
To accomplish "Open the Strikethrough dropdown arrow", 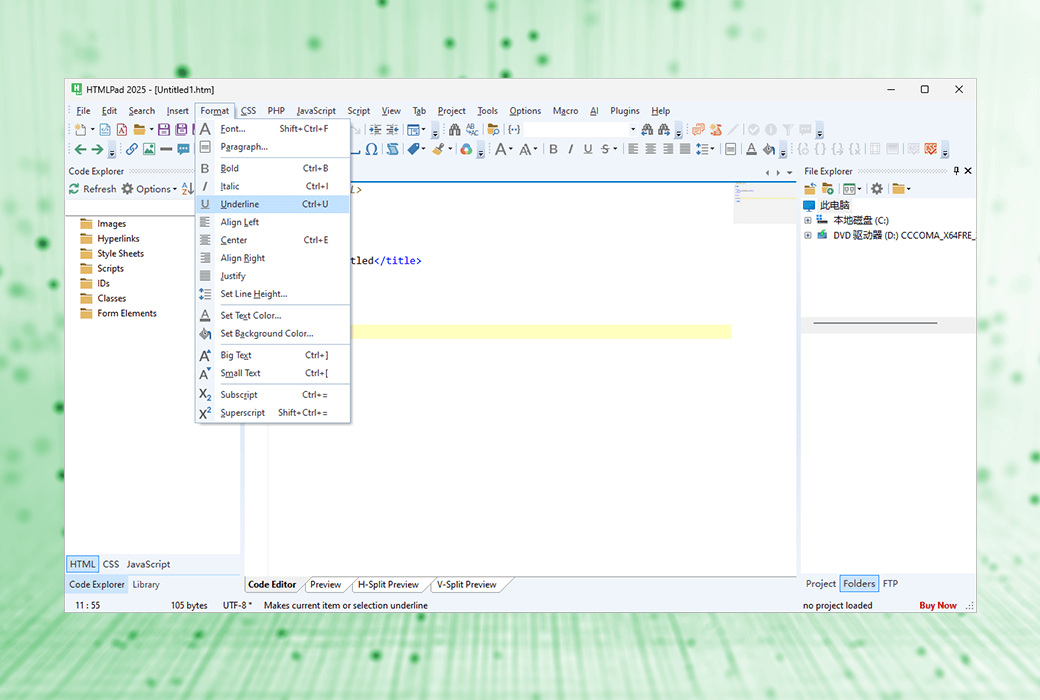I will (616, 149).
